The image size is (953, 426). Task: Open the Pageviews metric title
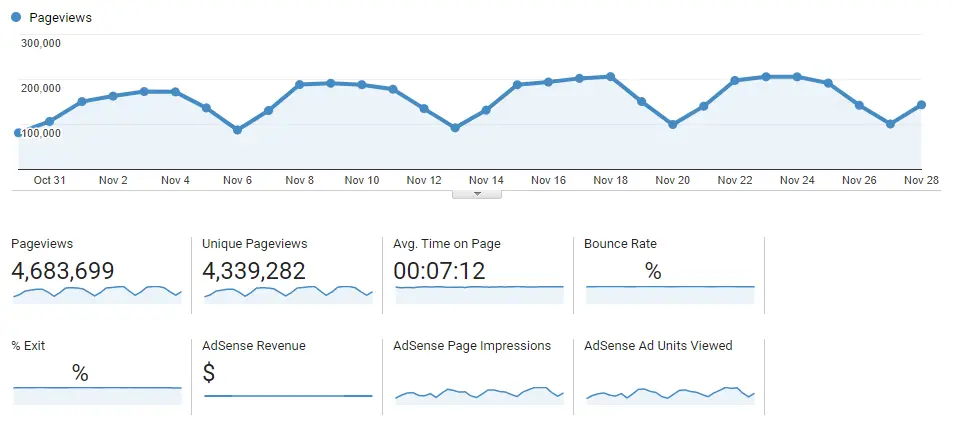(42, 244)
